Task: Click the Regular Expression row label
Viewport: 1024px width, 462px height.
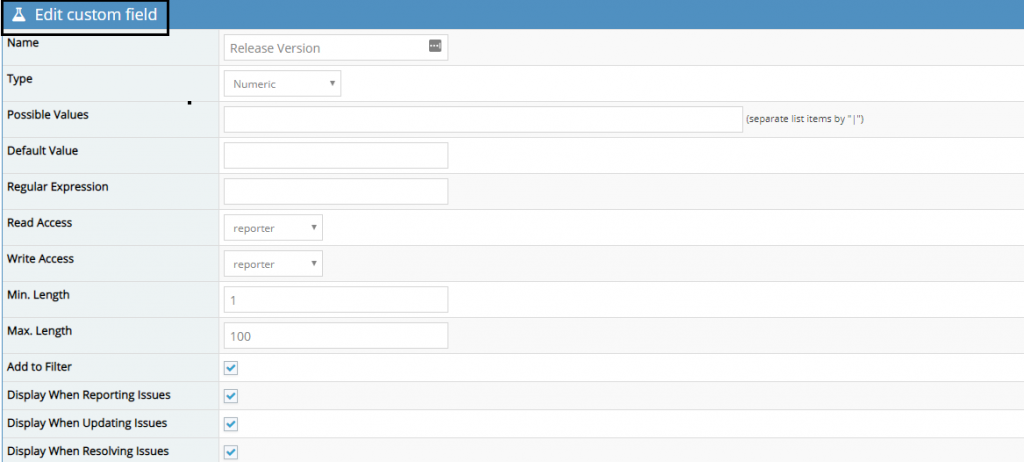Action: [58, 187]
